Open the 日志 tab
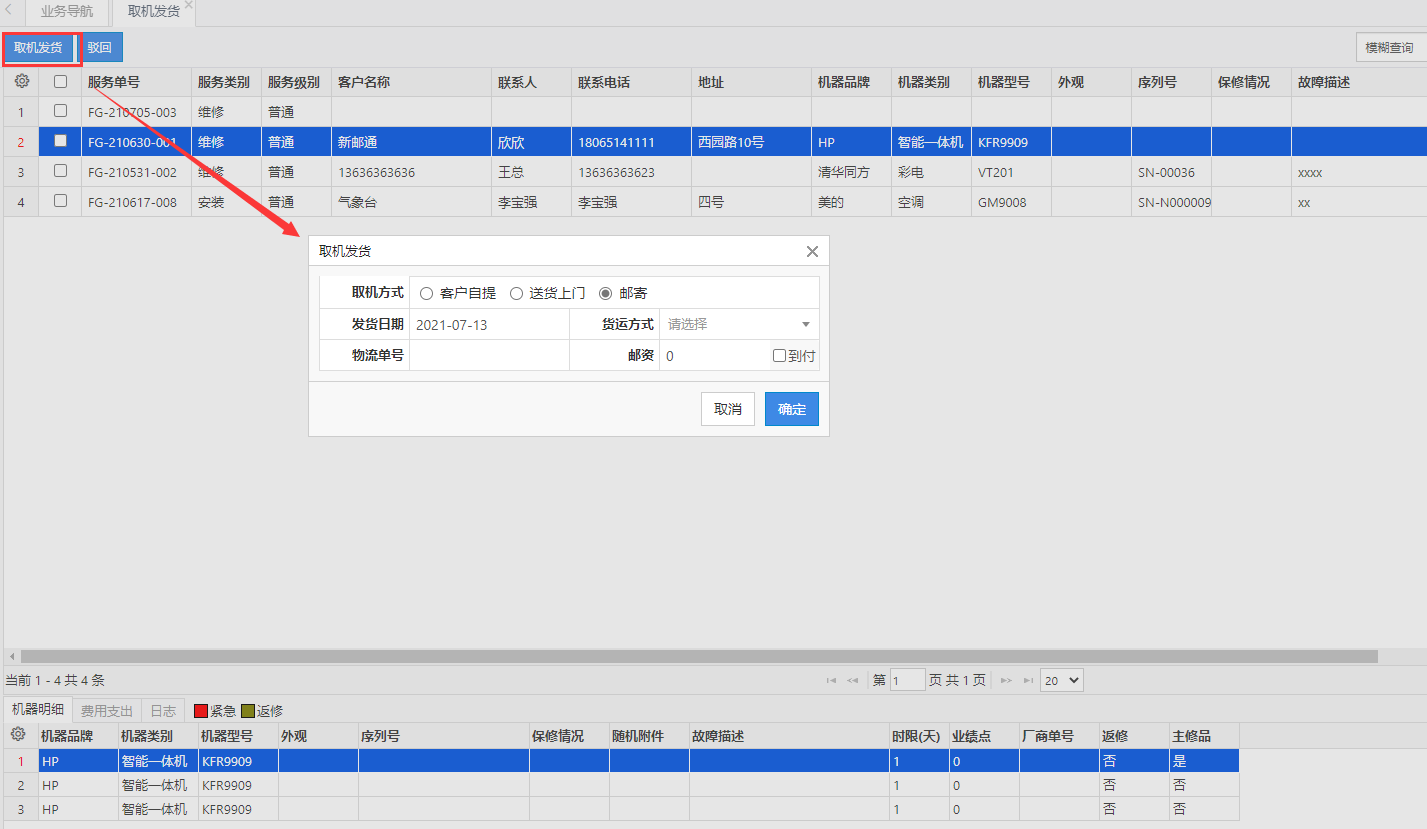The image size is (1427, 829). 163,711
